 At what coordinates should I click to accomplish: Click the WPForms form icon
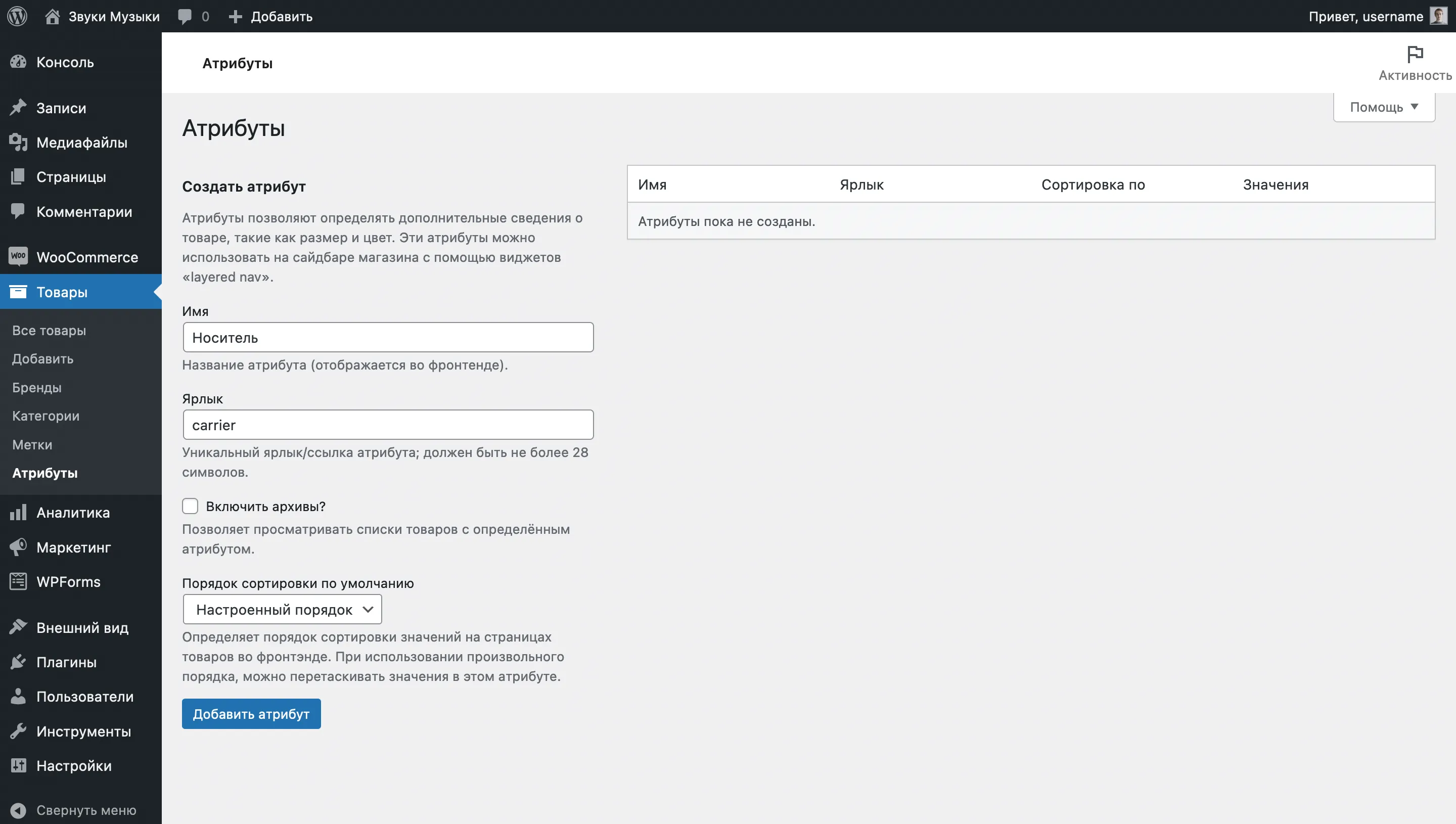tap(18, 581)
